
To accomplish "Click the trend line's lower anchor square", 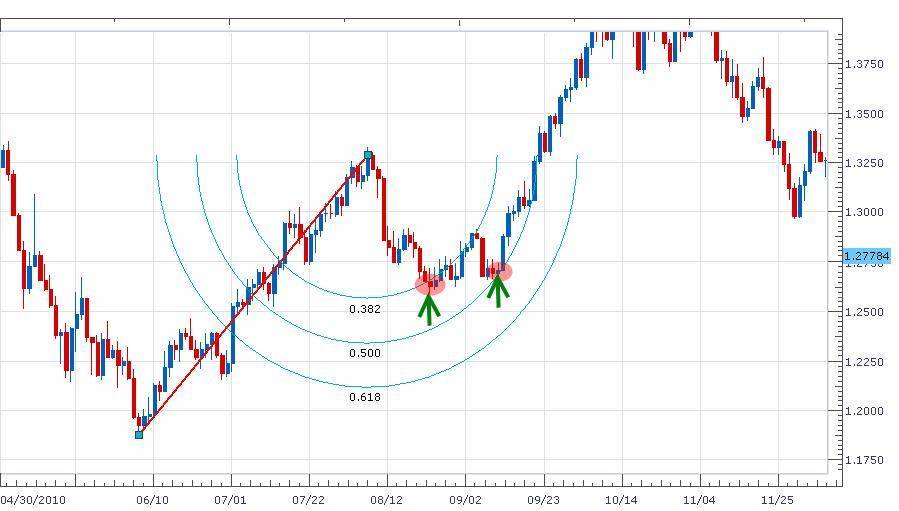I will (x=139, y=434).
